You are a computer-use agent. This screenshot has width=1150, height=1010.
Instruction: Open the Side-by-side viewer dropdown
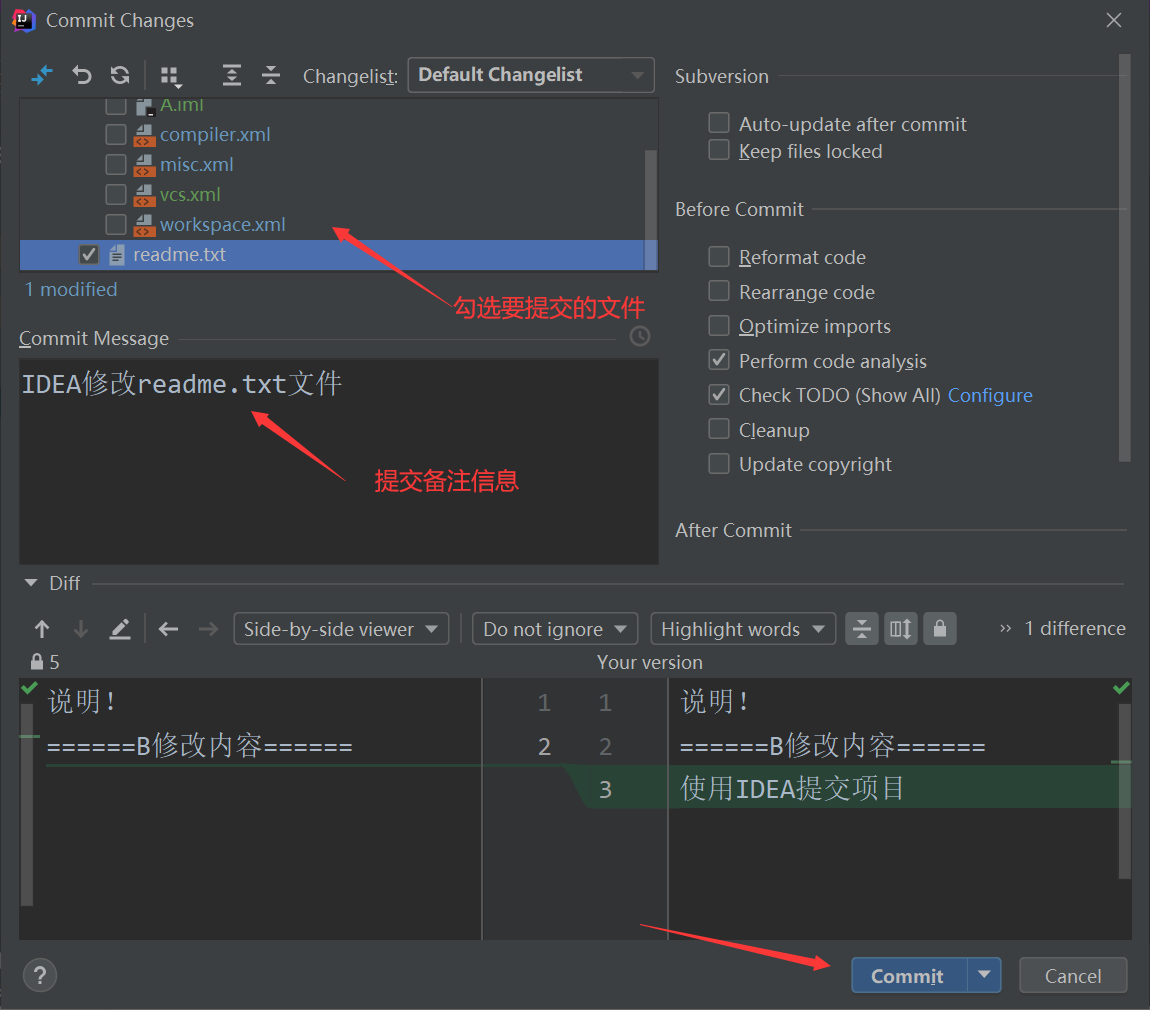click(x=341, y=629)
